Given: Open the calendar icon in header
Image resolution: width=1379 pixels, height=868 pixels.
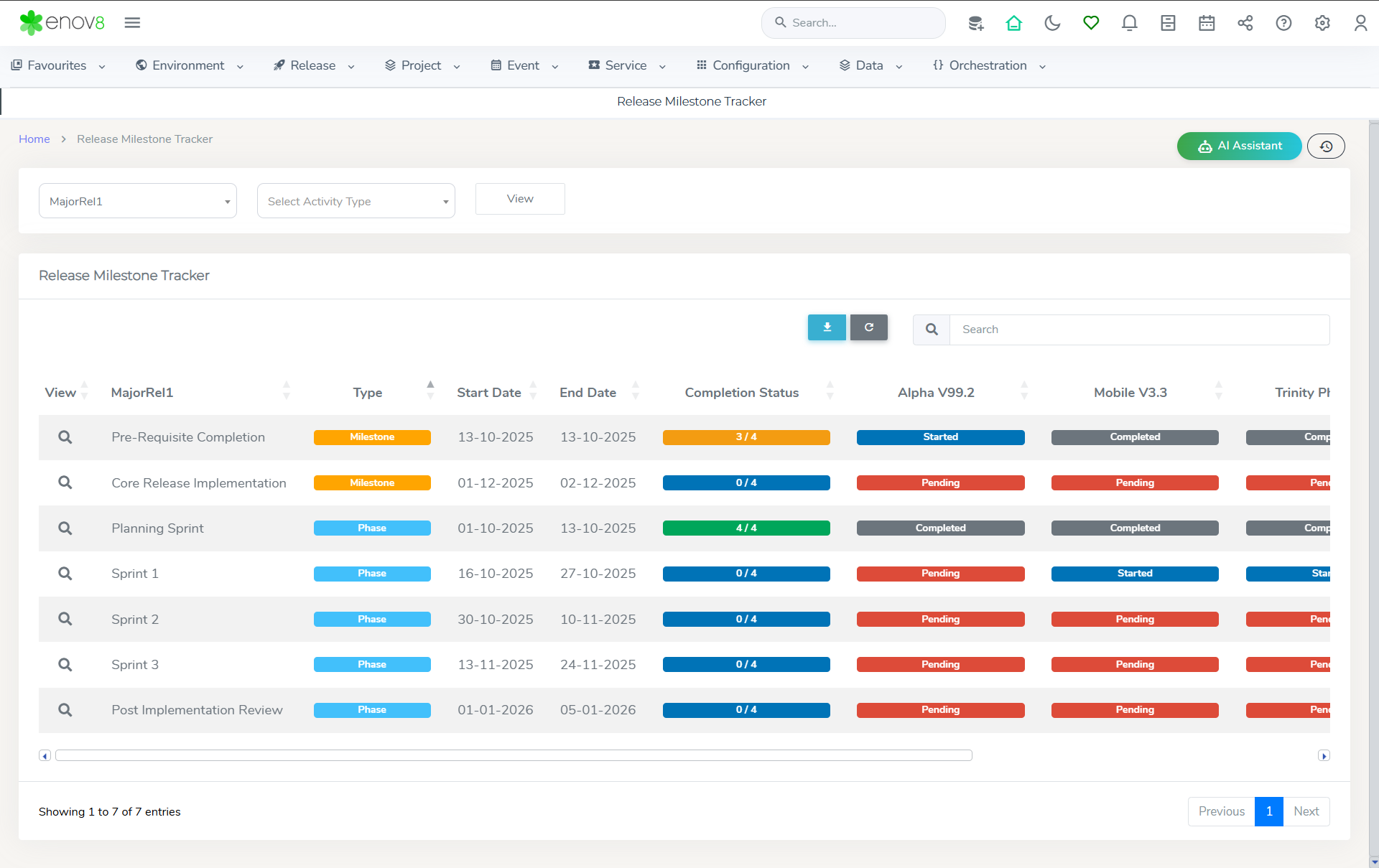Looking at the screenshot, I should [x=1207, y=23].
